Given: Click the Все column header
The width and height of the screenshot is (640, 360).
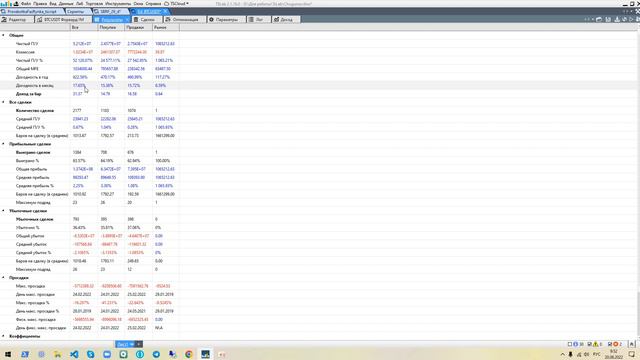Looking at the screenshot, I should tap(84, 27).
